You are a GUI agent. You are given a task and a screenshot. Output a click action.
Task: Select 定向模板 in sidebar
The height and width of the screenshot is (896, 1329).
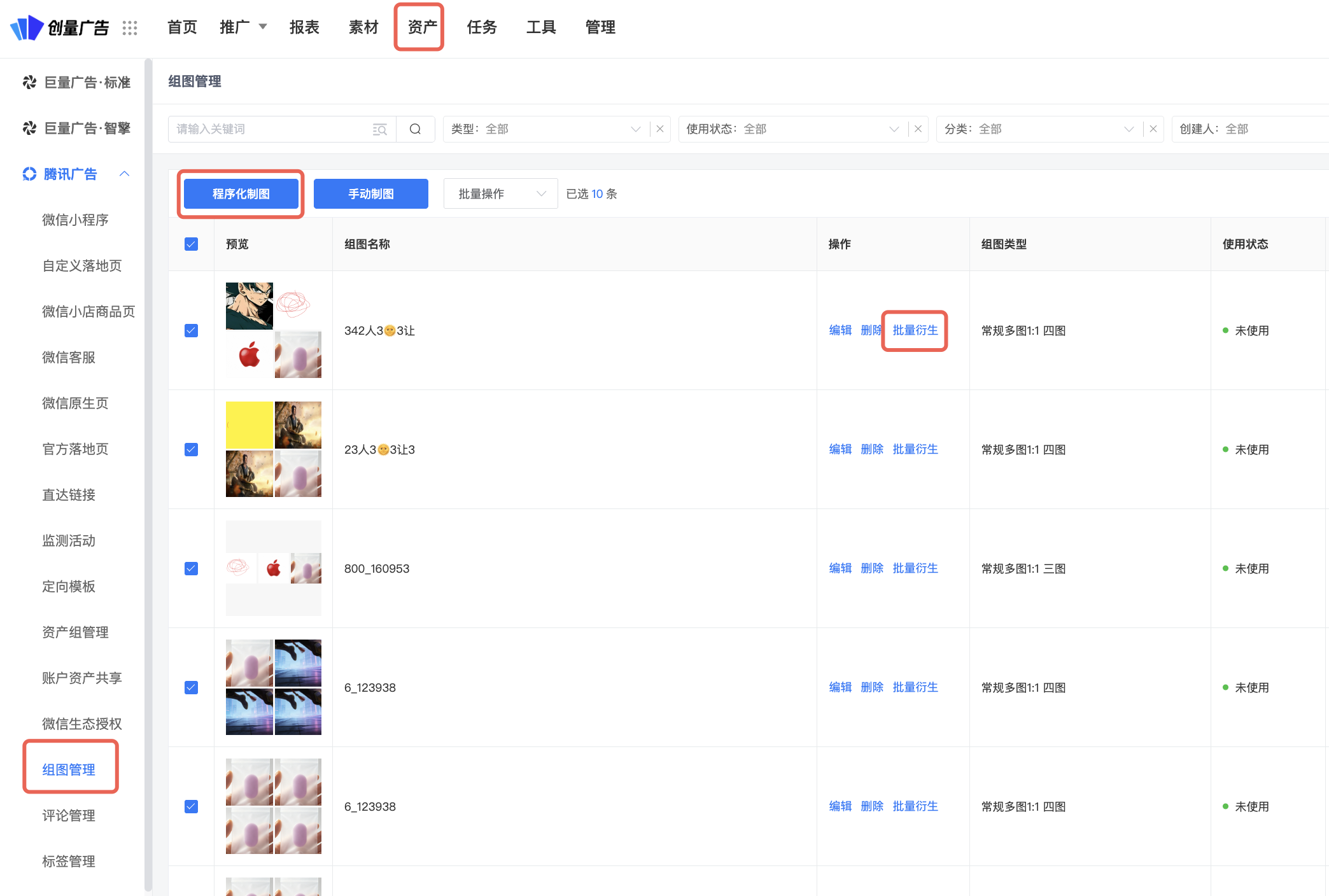[x=69, y=586]
